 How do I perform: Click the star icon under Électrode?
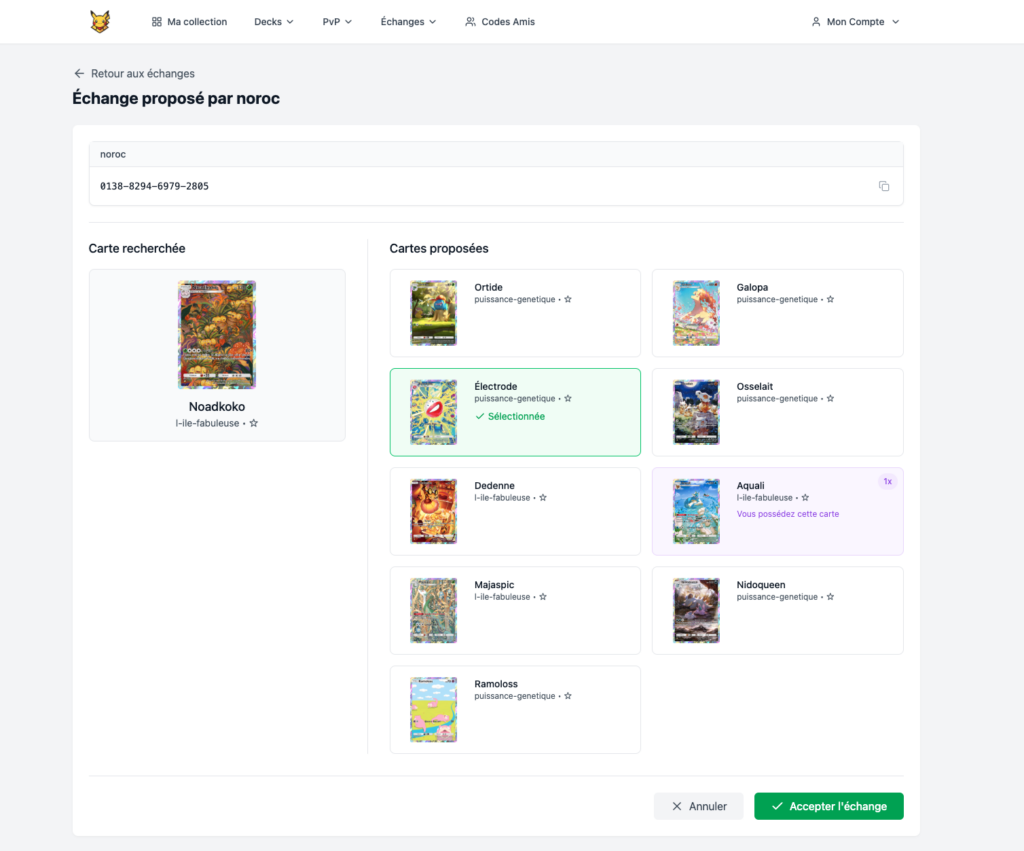point(568,398)
